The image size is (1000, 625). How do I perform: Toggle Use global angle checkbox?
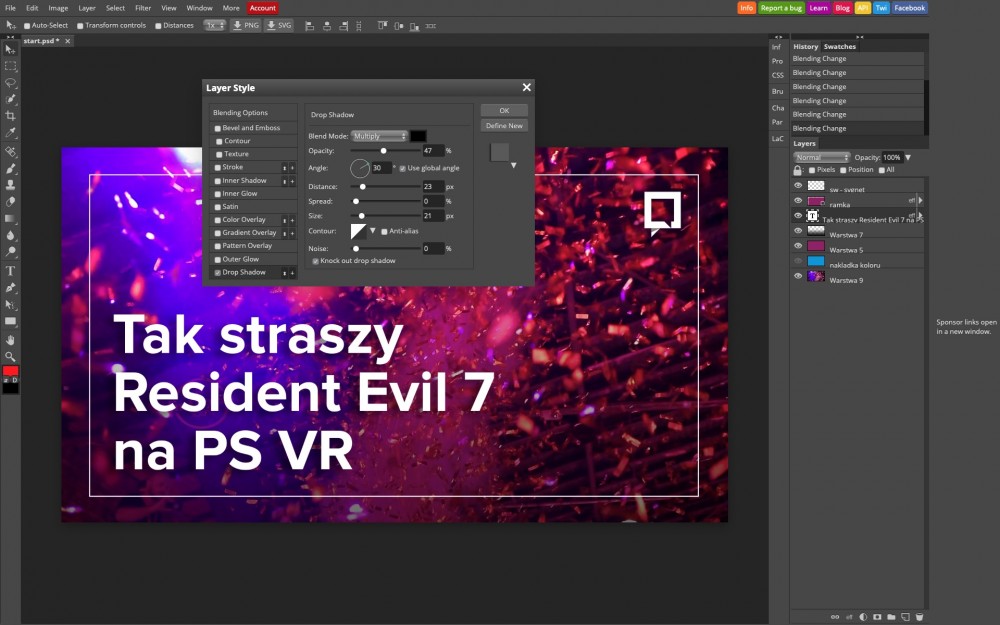[402, 168]
